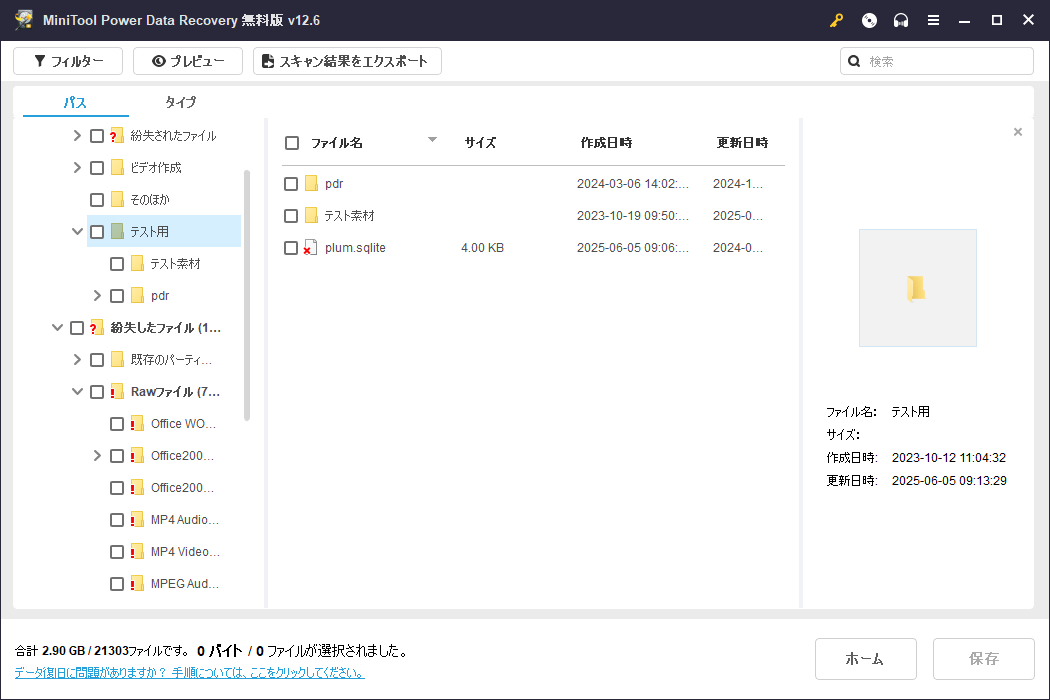Screen dimensions: 1050x700
Task: Expand the ビデオ作成 tree node
Action: [x=77, y=167]
